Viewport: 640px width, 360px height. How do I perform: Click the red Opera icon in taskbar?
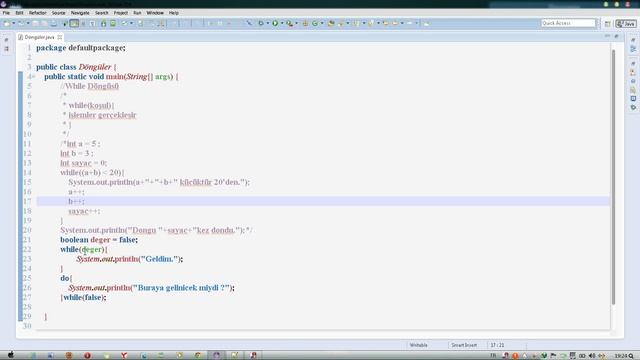[87, 356]
